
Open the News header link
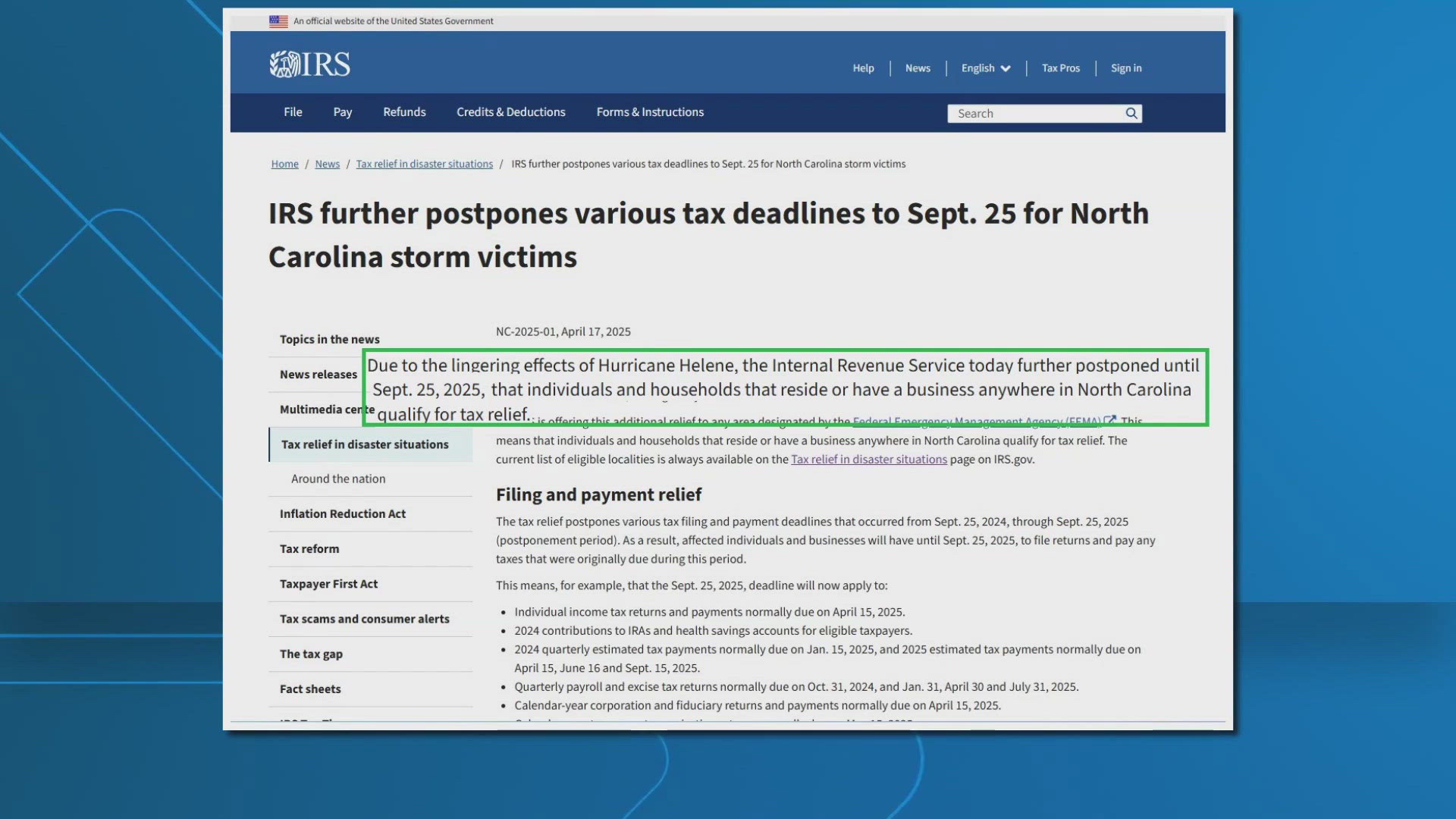(x=917, y=68)
